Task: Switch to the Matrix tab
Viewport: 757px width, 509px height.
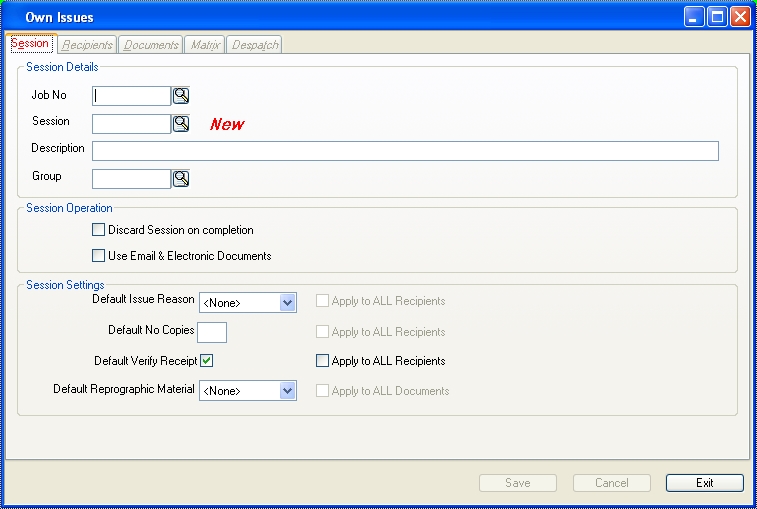Action: tap(205, 45)
